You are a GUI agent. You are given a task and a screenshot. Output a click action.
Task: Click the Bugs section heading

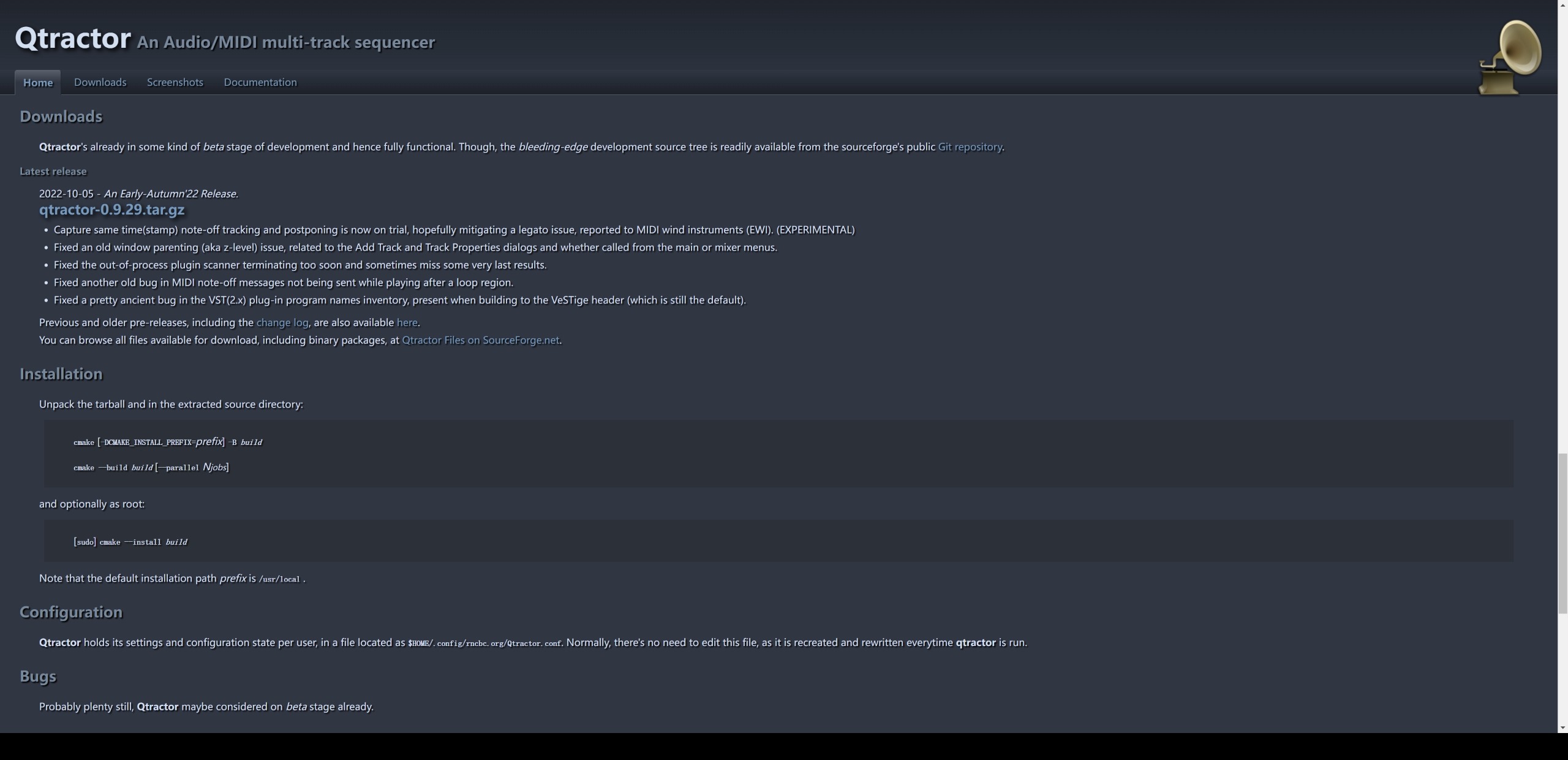37,676
